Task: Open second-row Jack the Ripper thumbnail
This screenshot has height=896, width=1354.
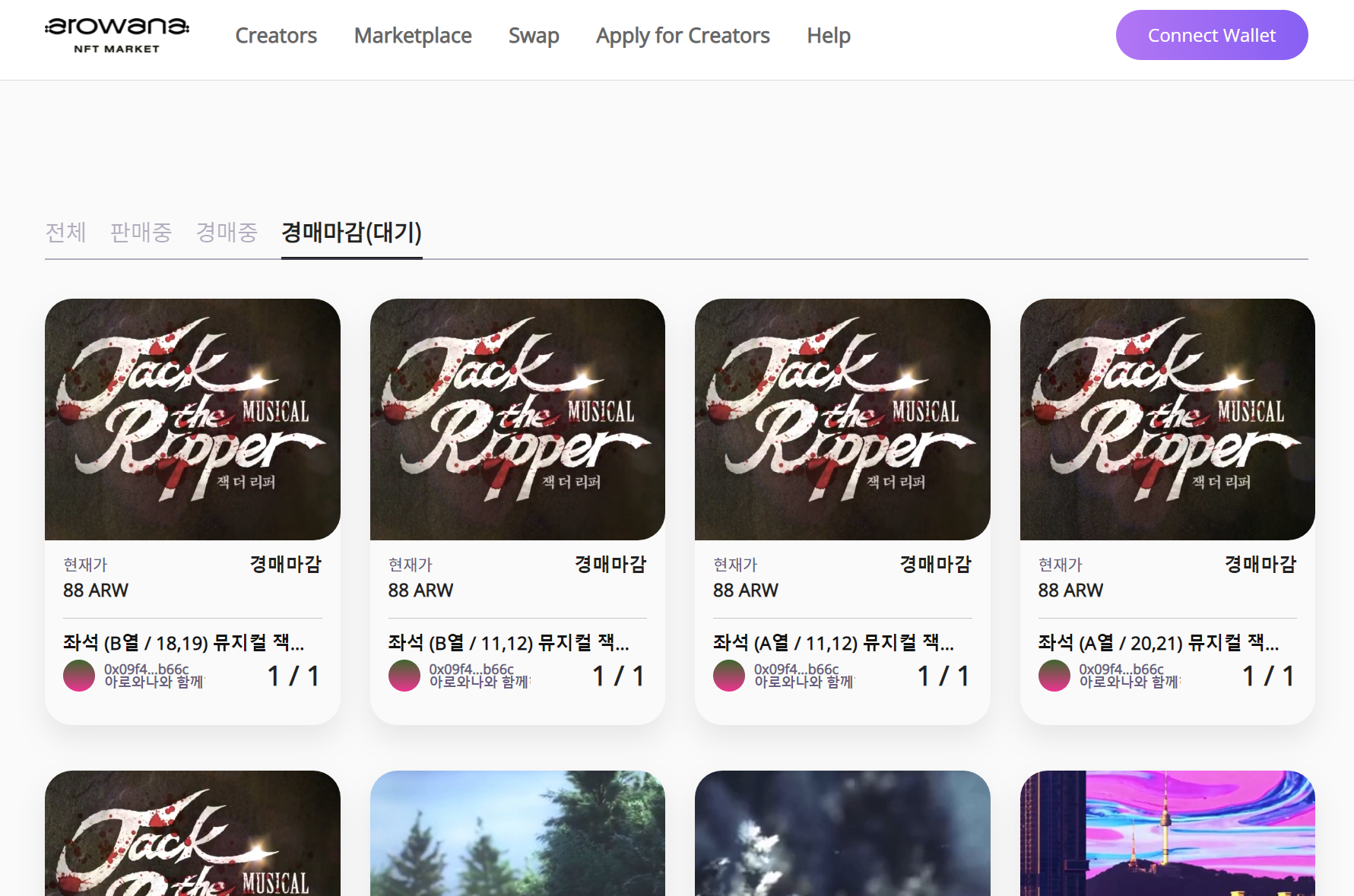Action: pyautogui.click(x=192, y=834)
